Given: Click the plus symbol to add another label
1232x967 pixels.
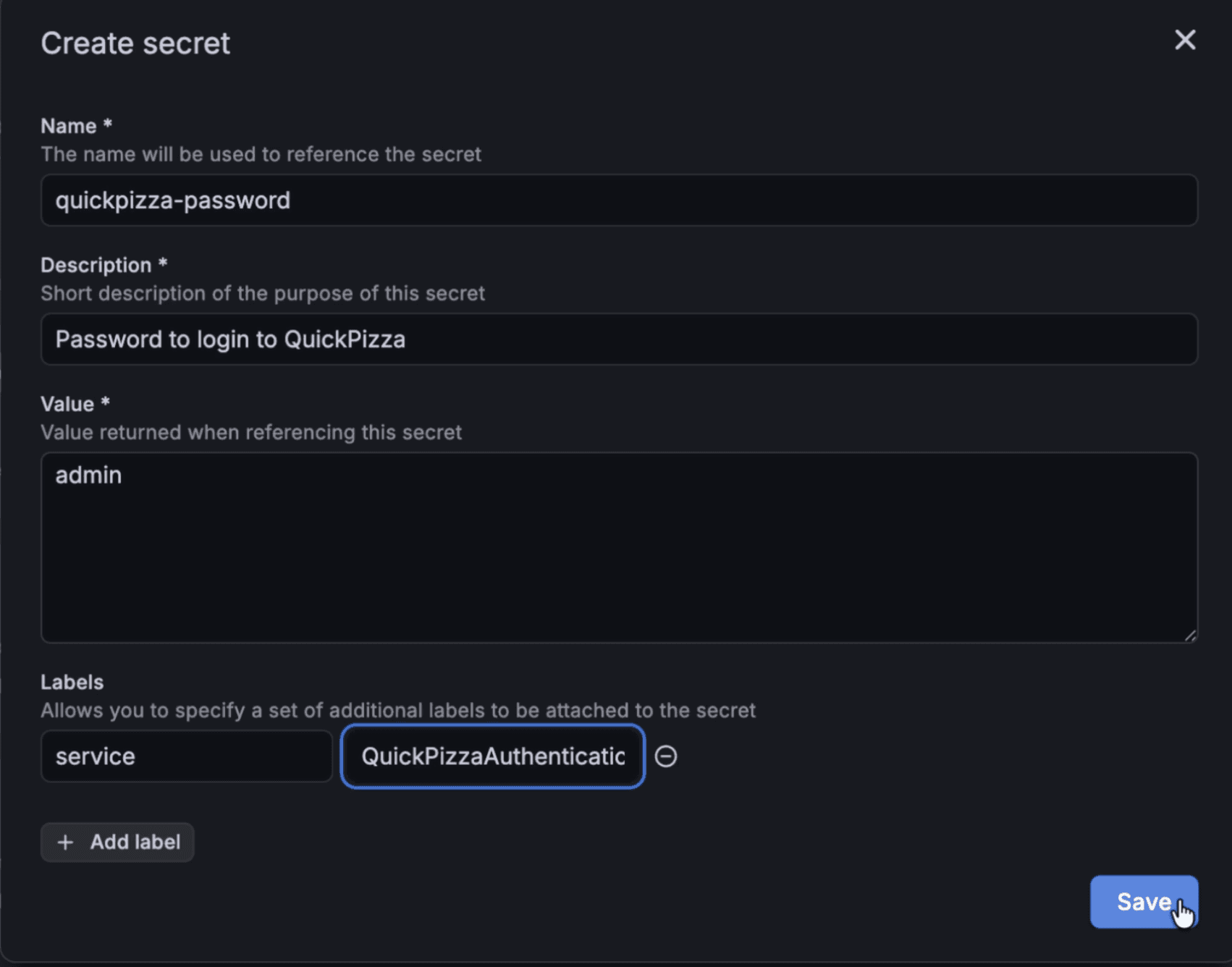Looking at the screenshot, I should point(66,842).
